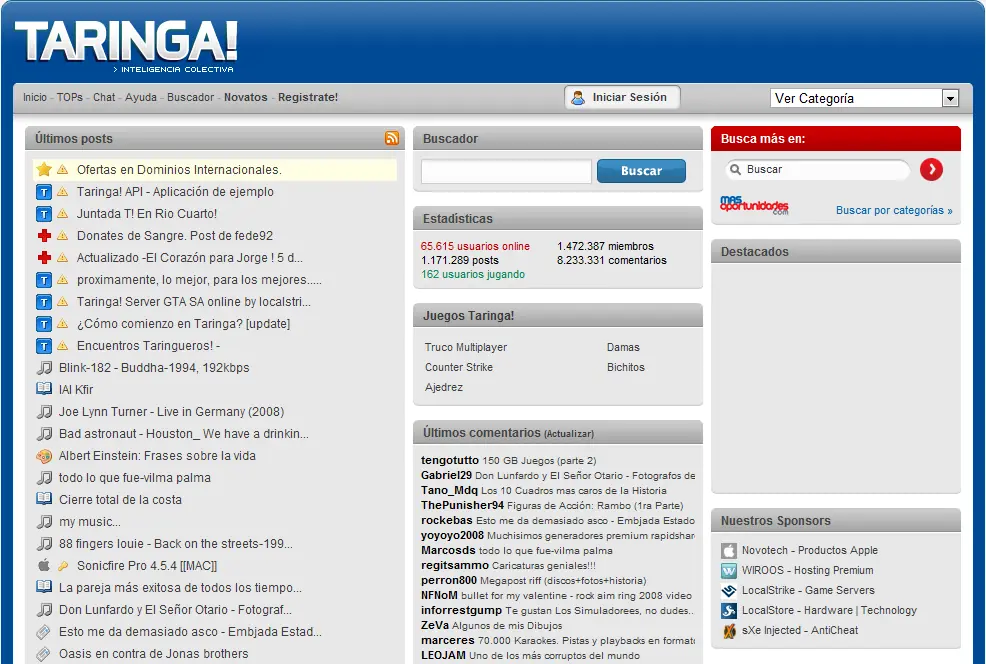
Task: Click the tag icon beside Esto me da demasiado asco
Action: (43, 631)
